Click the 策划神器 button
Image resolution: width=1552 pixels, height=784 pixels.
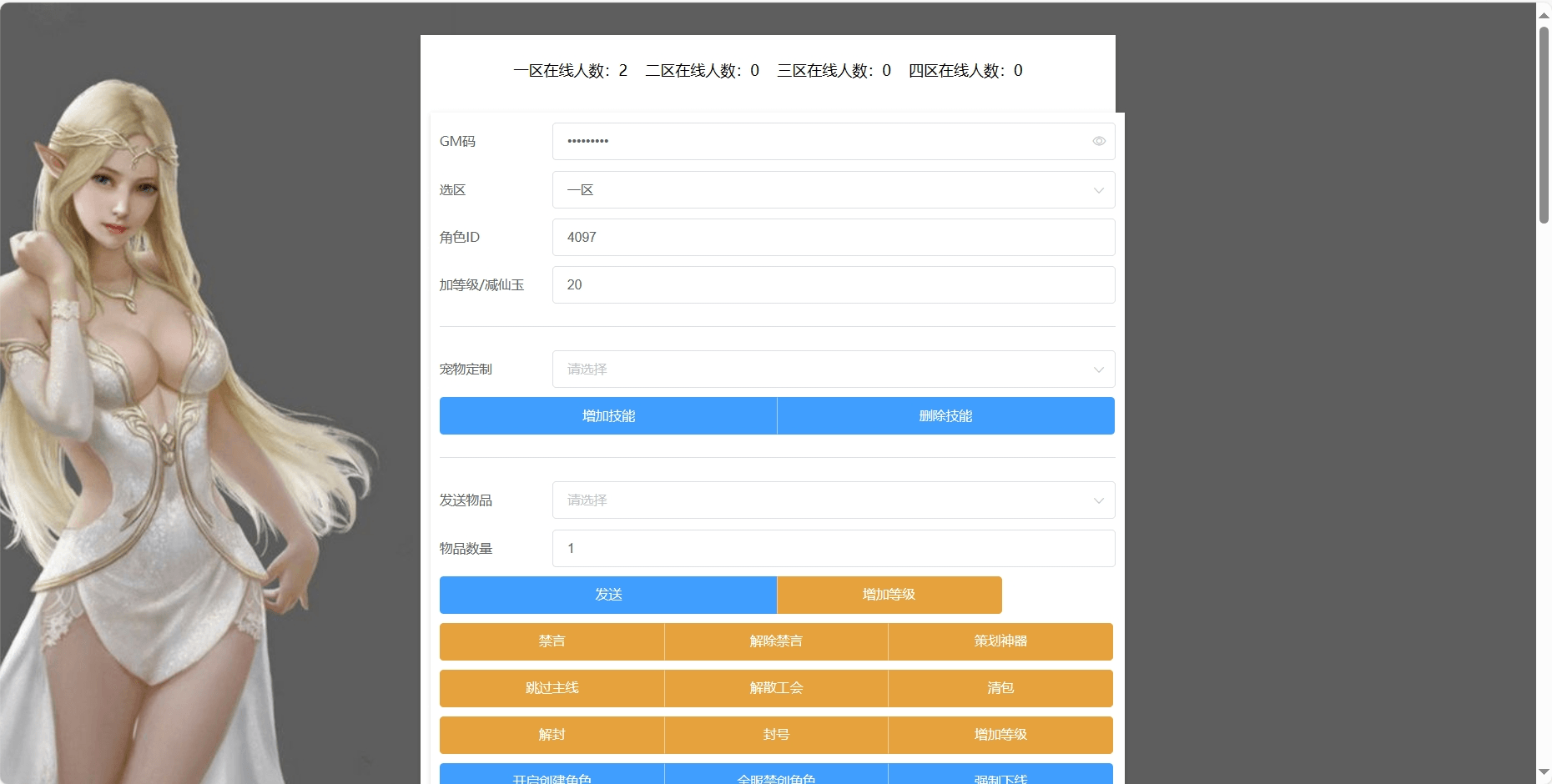tap(1000, 641)
